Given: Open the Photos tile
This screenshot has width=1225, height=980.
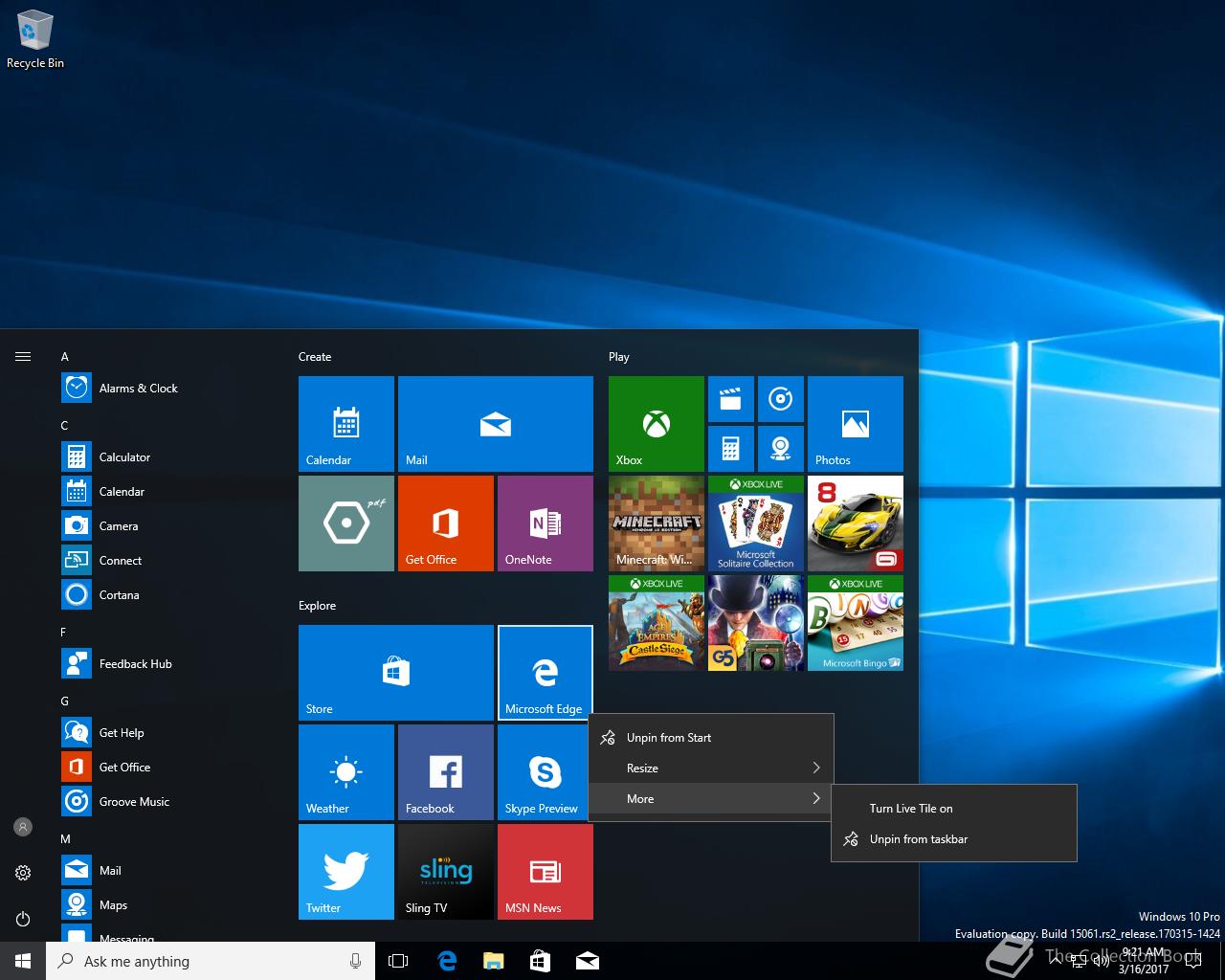Looking at the screenshot, I should tap(855, 423).
